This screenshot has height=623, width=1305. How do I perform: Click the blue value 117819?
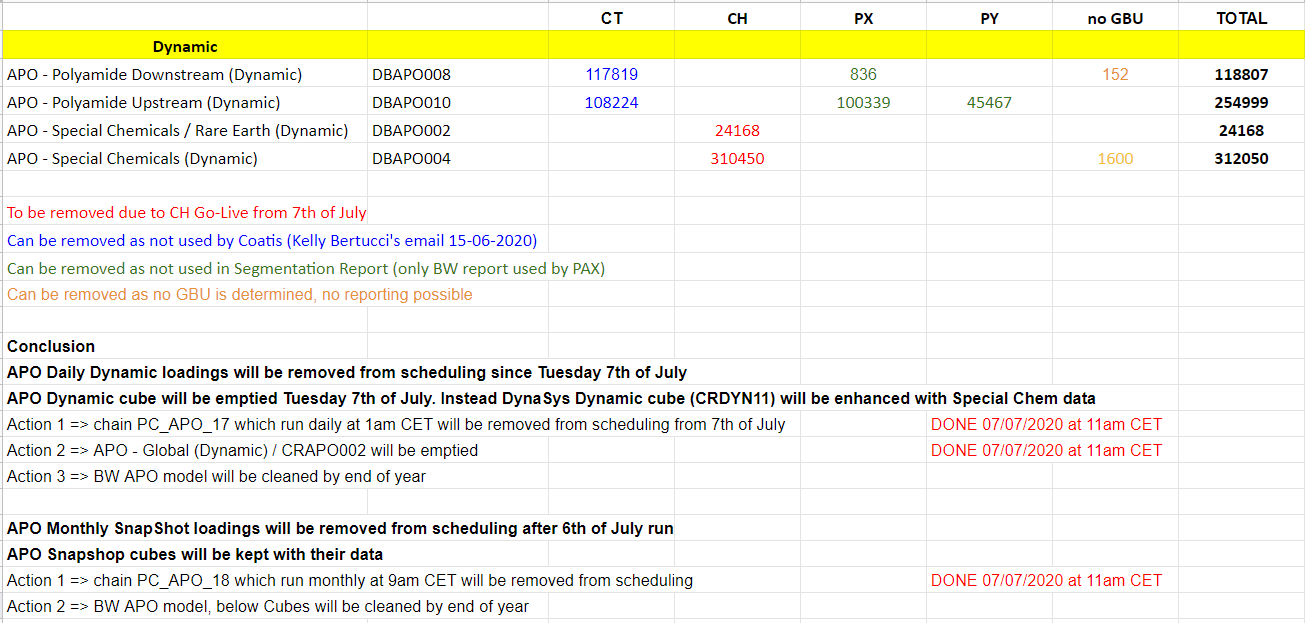tap(611, 74)
